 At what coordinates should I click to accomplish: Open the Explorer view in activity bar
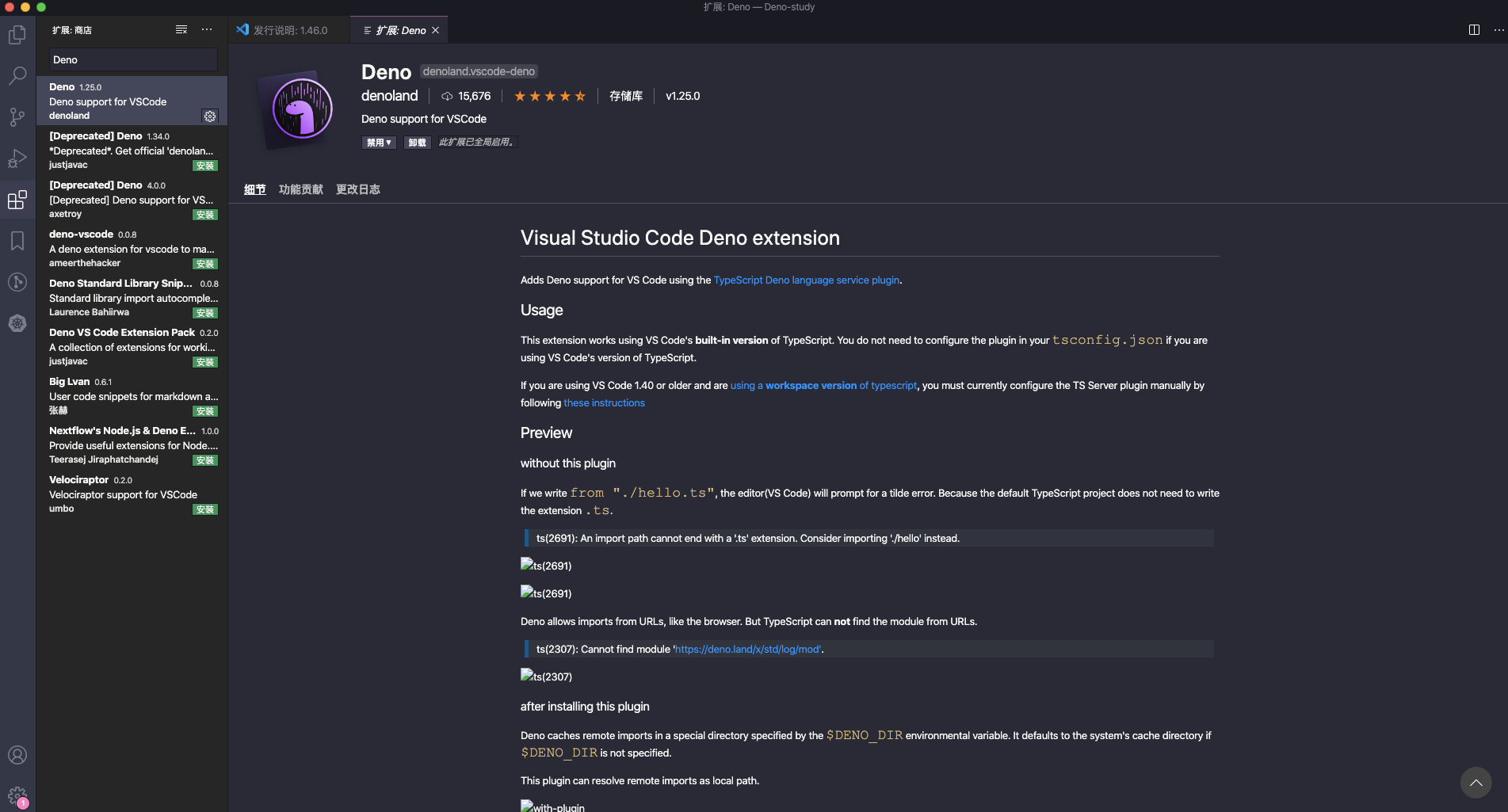17,35
